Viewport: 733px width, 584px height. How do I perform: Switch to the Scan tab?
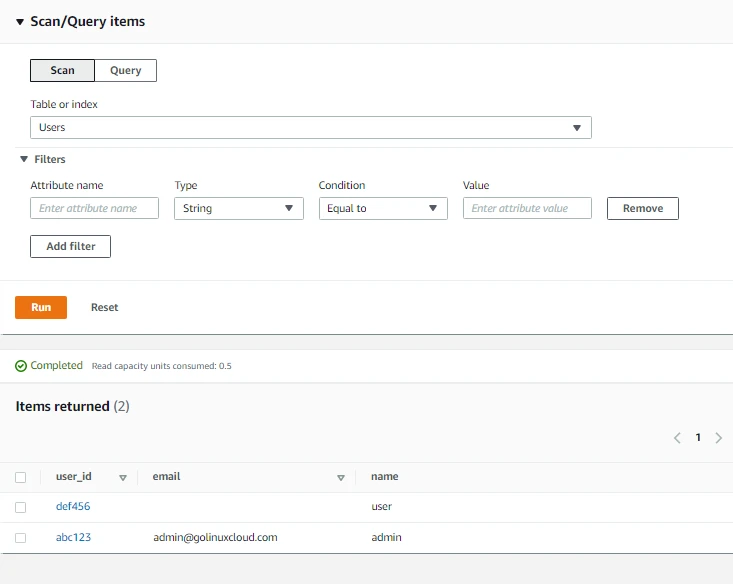[62, 71]
